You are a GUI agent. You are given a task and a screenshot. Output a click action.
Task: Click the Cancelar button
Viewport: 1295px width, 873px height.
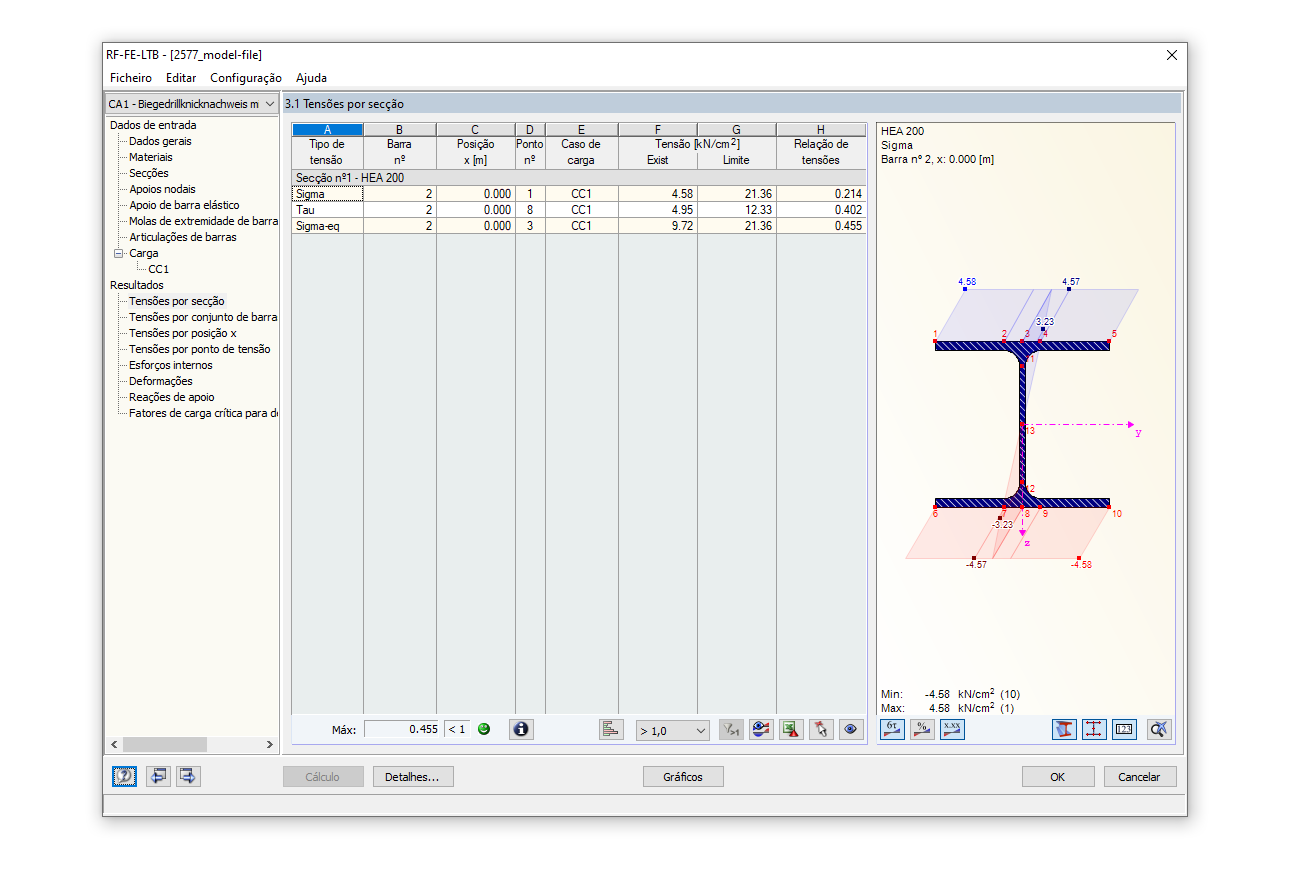(1139, 777)
